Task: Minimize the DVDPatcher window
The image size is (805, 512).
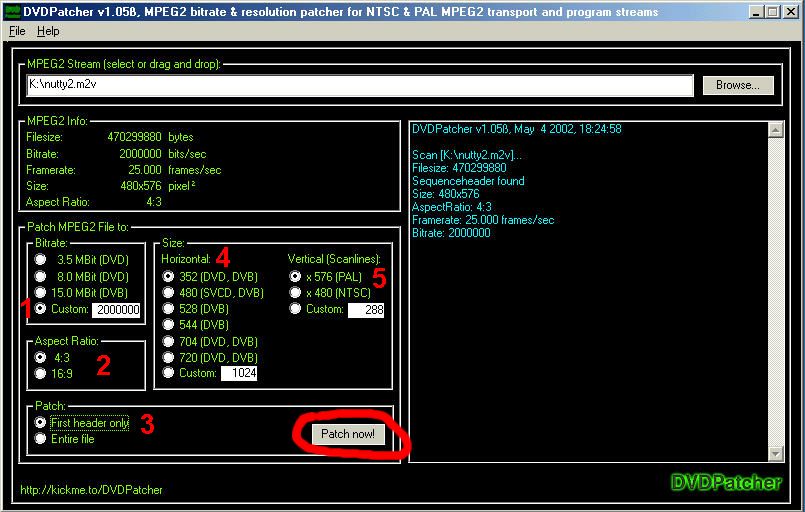Action: pyautogui.click(x=755, y=12)
